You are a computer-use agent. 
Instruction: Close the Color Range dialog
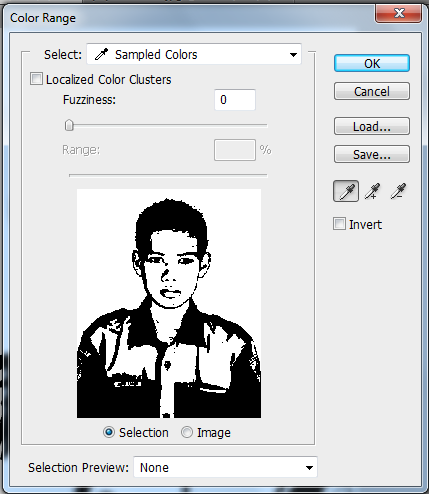398,14
